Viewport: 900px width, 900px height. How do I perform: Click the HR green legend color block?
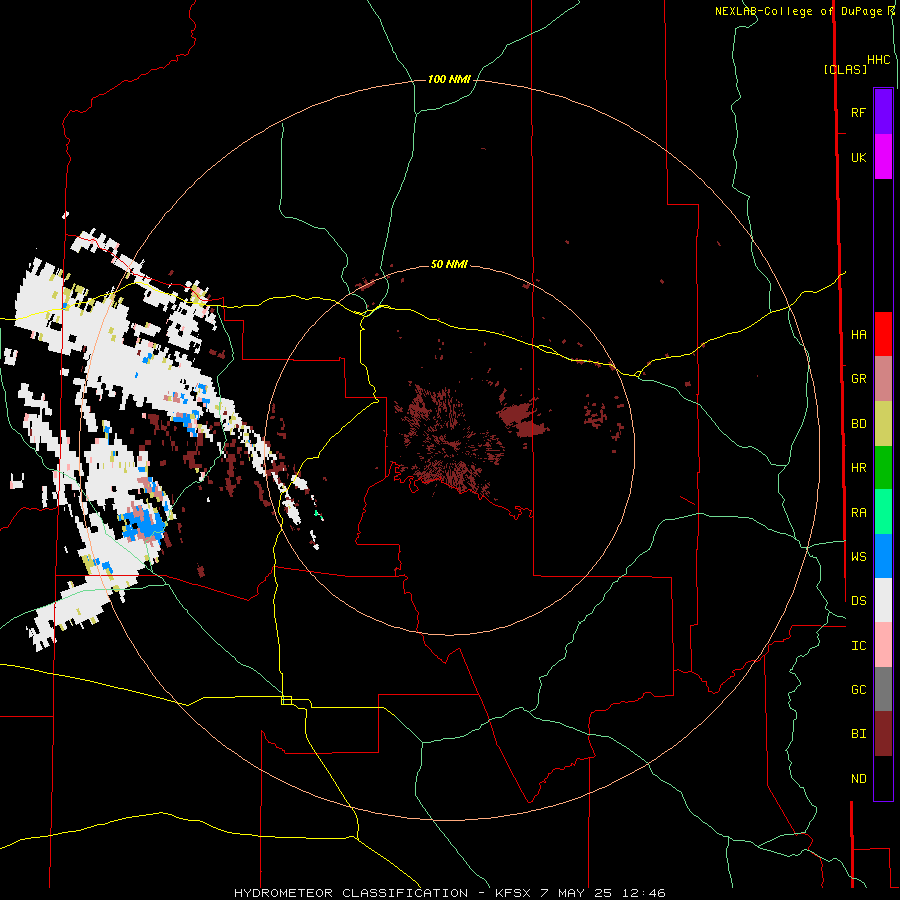pos(883,467)
